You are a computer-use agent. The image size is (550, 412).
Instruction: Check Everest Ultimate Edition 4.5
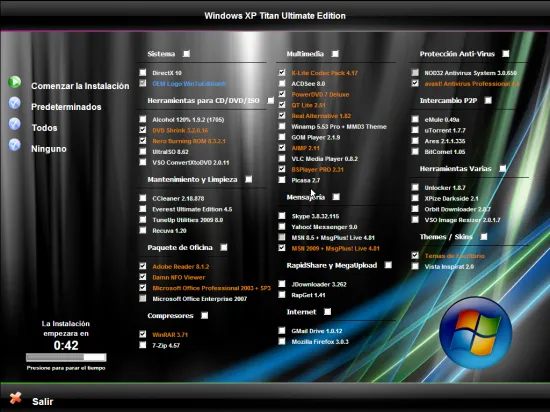pyautogui.click(x=143, y=209)
